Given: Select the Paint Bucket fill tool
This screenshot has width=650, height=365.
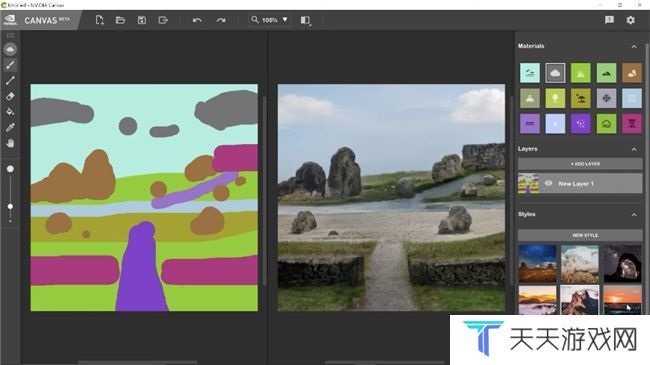Looking at the screenshot, I should [10, 112].
